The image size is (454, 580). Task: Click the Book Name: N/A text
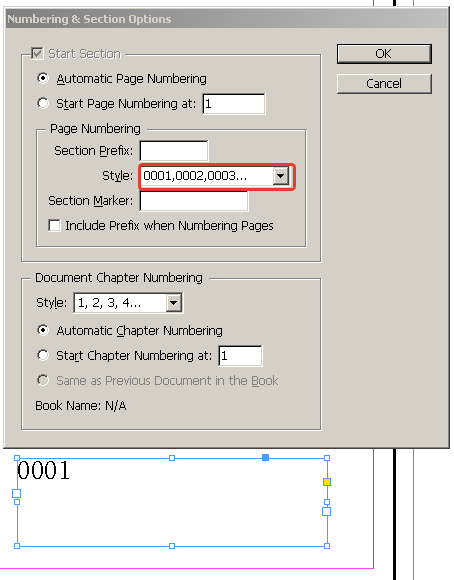tap(81, 406)
